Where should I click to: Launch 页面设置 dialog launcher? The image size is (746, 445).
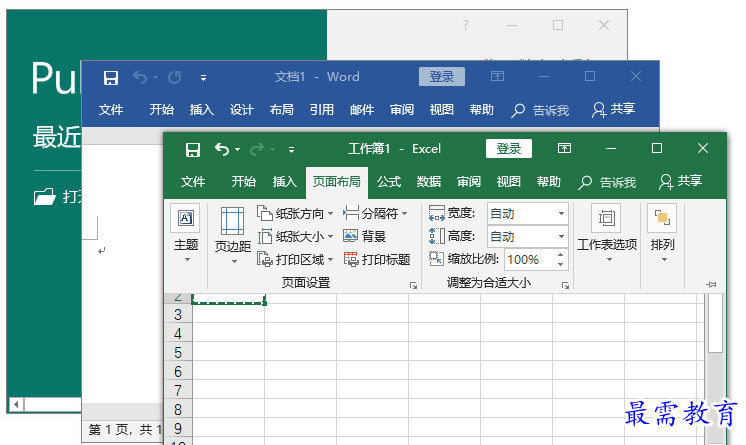tap(413, 286)
